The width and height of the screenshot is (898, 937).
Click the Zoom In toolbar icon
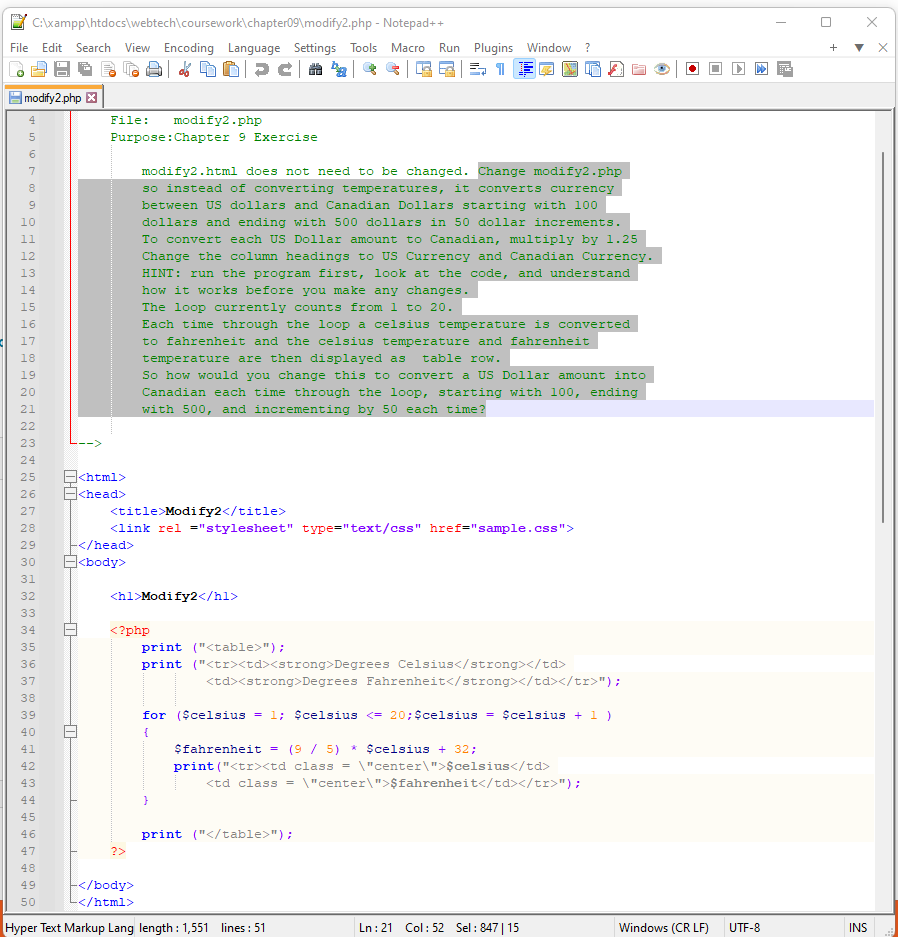[x=369, y=69]
